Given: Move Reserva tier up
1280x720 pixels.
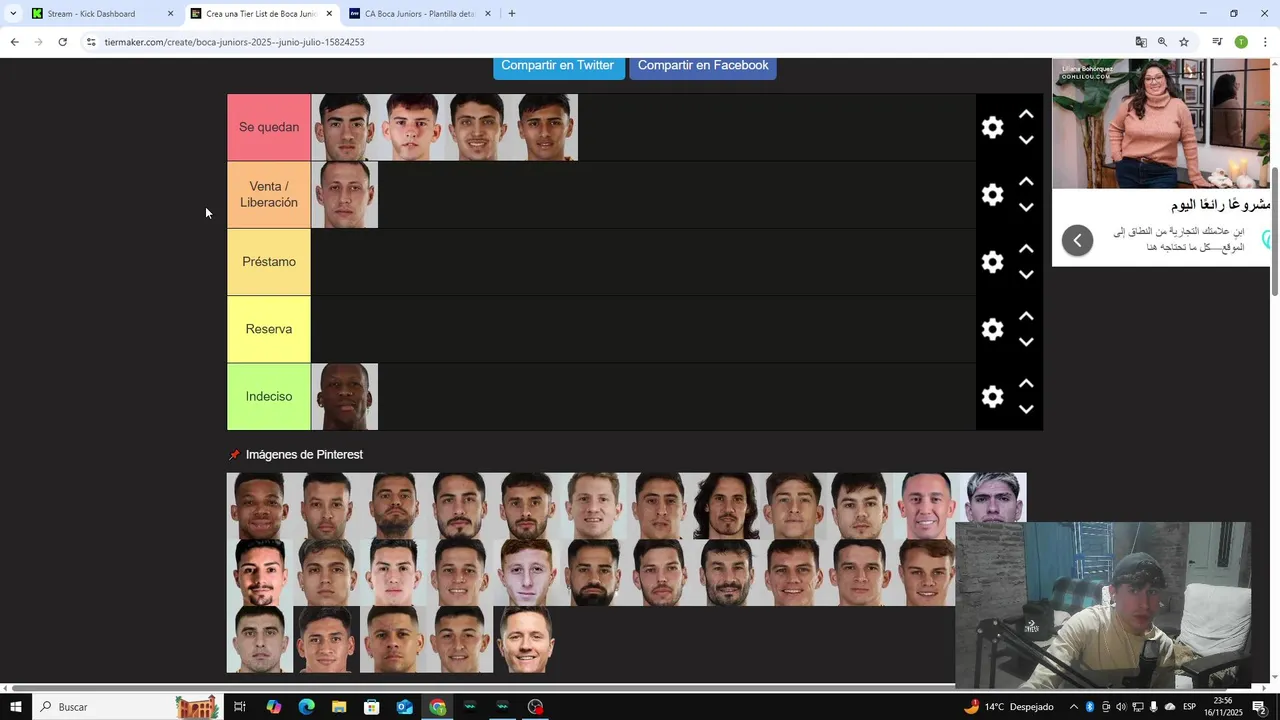Looking at the screenshot, I should click(1026, 316).
